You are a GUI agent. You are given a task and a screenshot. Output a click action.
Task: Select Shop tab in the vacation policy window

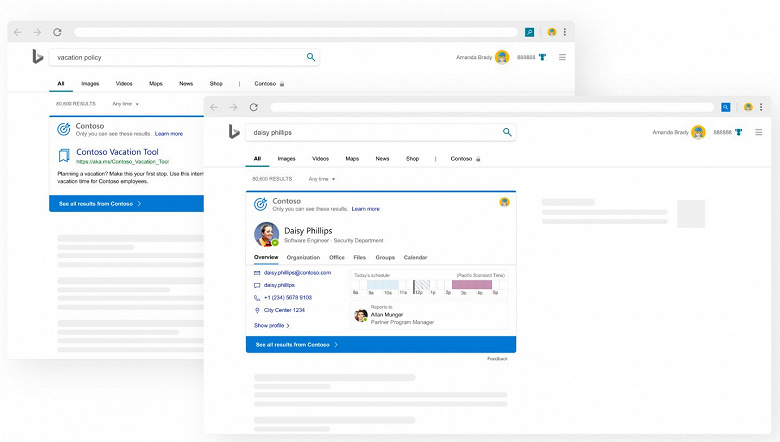pos(216,84)
